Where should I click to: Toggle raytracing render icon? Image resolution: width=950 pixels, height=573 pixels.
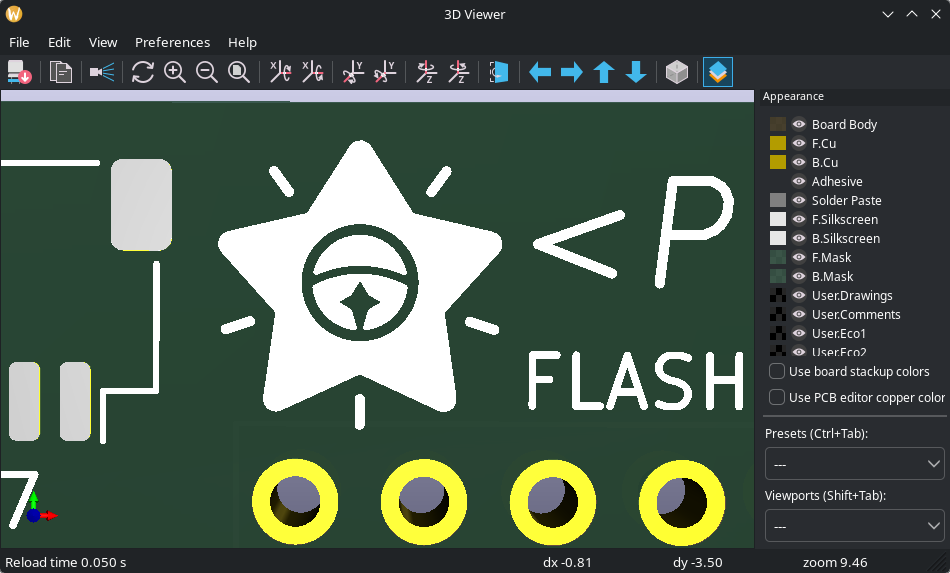click(x=102, y=72)
